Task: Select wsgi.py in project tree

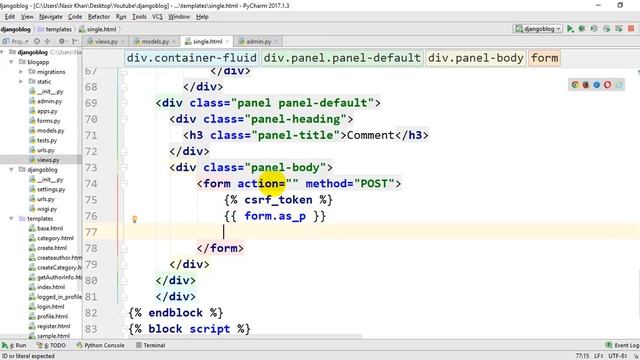Action: 47,209
